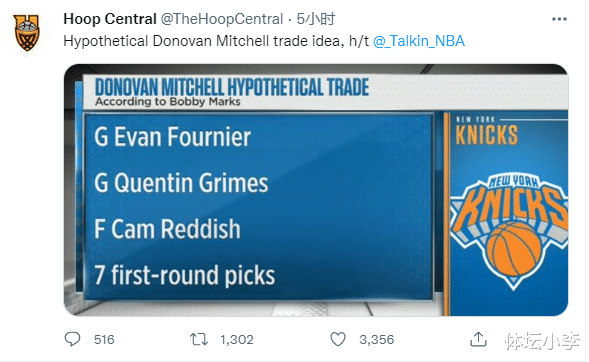This screenshot has width=589, height=362.
Task: Click the 5小时 timestamp
Action: tap(316, 19)
